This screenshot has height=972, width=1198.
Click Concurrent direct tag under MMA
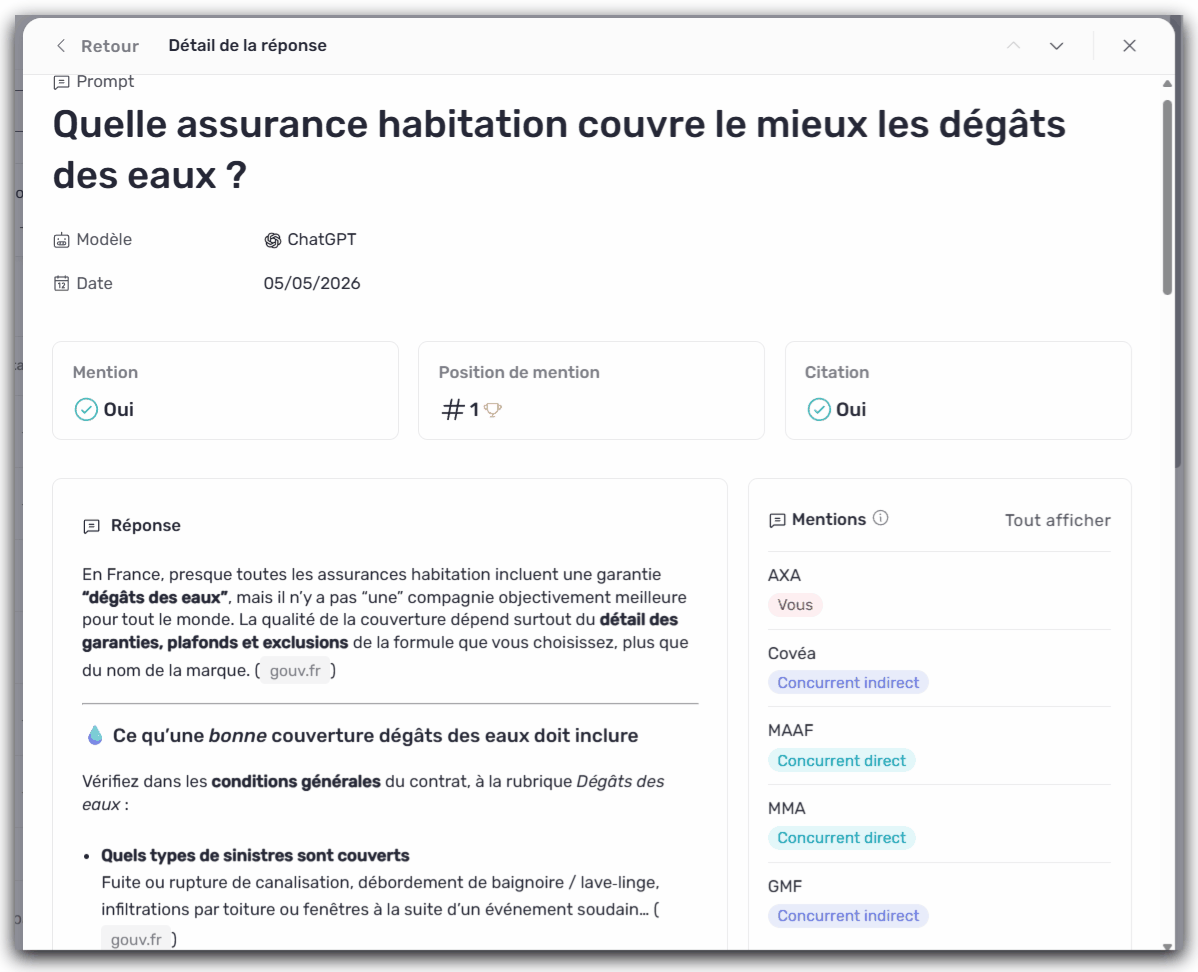(x=841, y=838)
